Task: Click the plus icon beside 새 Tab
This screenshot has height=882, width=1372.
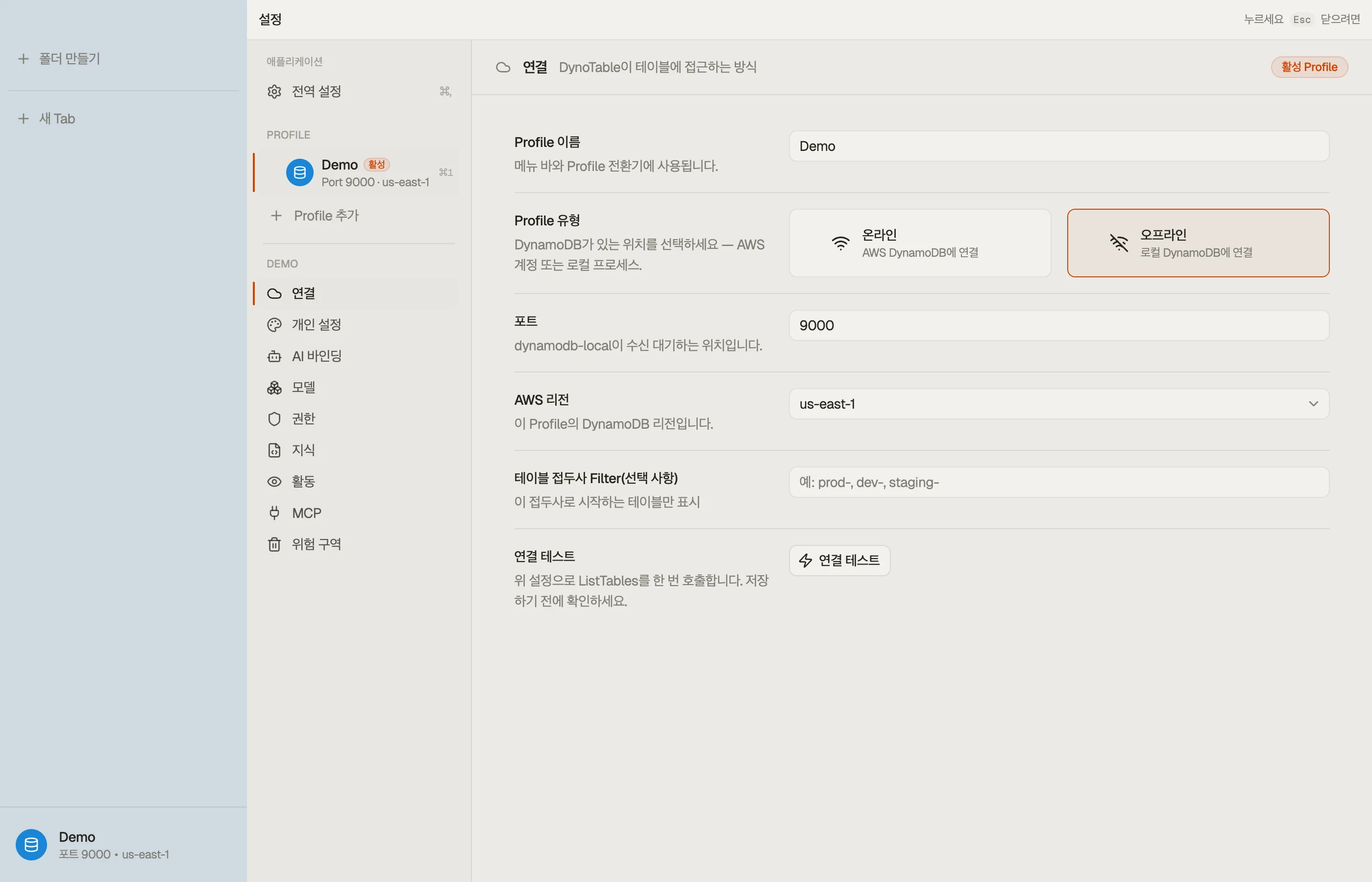Action: coord(24,119)
